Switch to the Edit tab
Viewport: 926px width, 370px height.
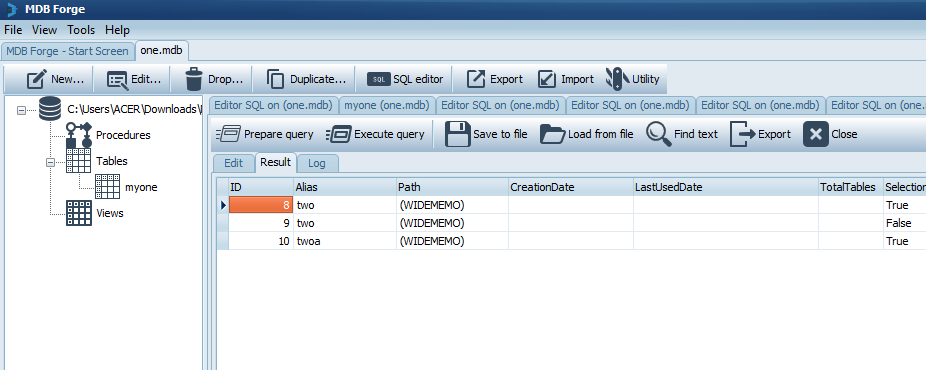click(x=234, y=163)
